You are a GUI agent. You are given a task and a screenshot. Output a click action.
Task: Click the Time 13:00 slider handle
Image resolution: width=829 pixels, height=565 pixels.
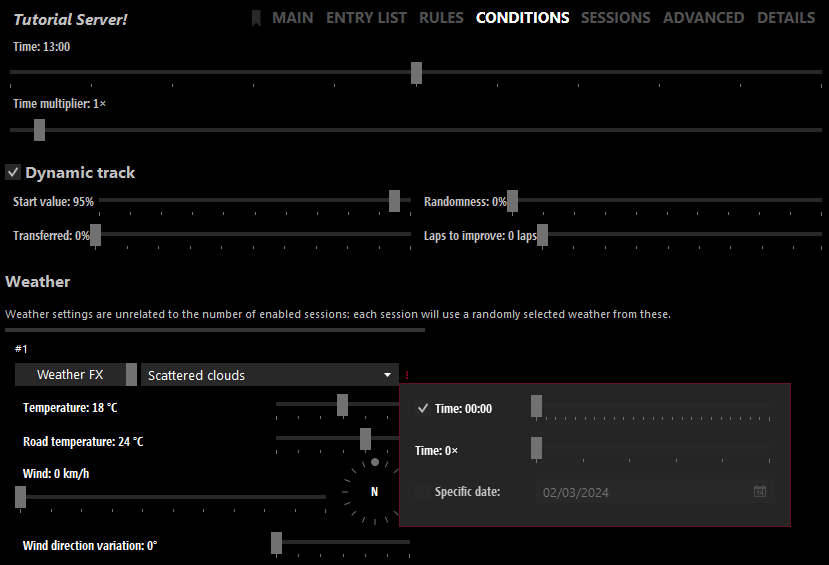pyautogui.click(x=416, y=73)
